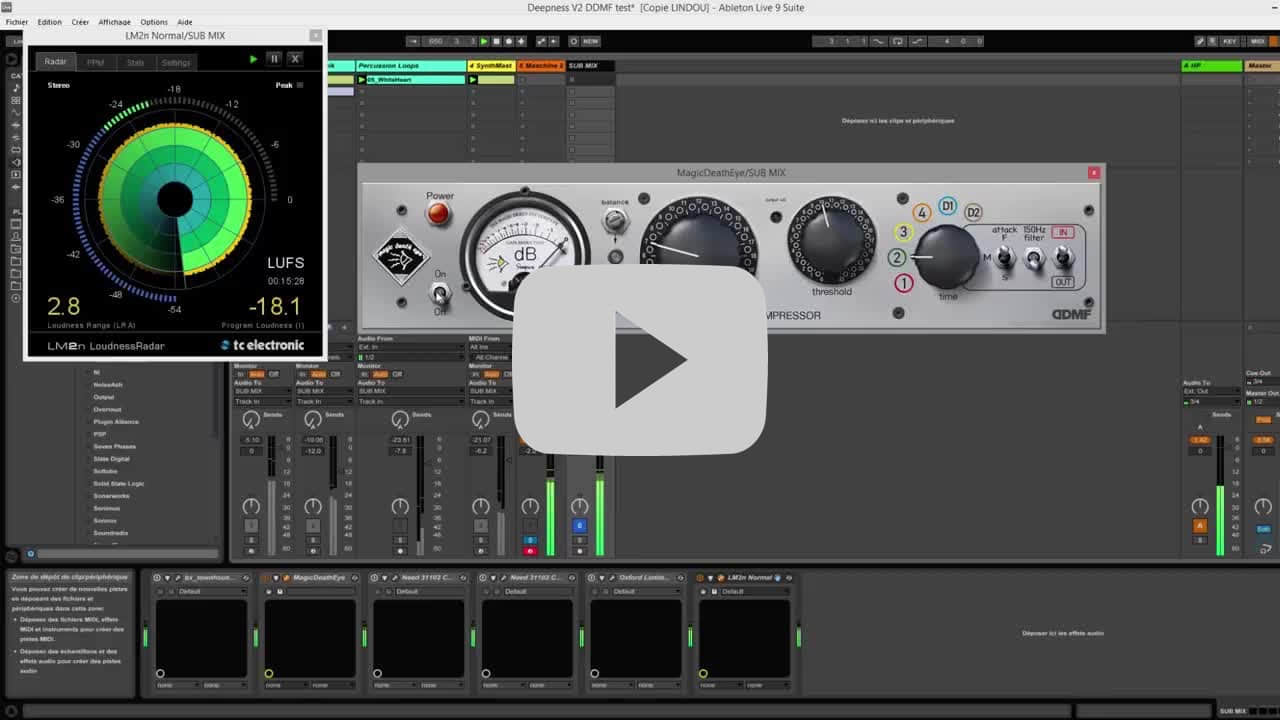Click the red Power lamp on MagicDeathEye
1280x720 pixels.
coord(439,213)
